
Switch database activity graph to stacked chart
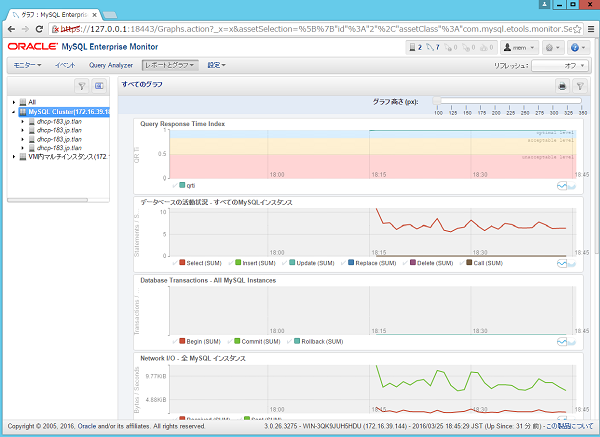pos(572,264)
